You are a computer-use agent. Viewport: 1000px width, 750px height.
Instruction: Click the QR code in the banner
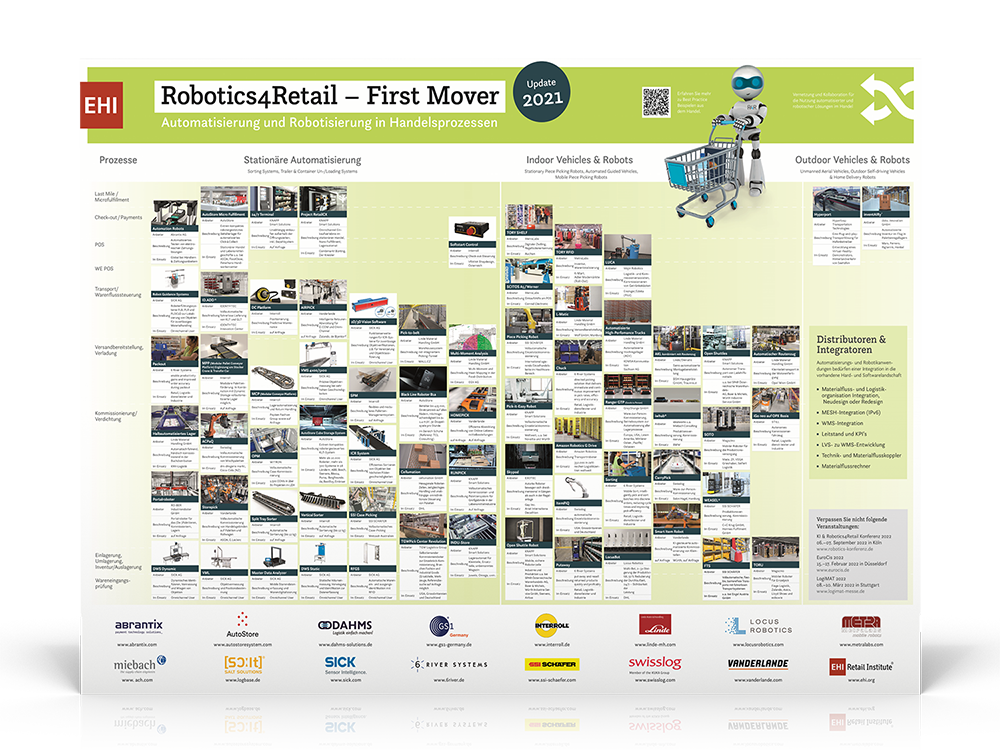pyautogui.click(x=656, y=102)
